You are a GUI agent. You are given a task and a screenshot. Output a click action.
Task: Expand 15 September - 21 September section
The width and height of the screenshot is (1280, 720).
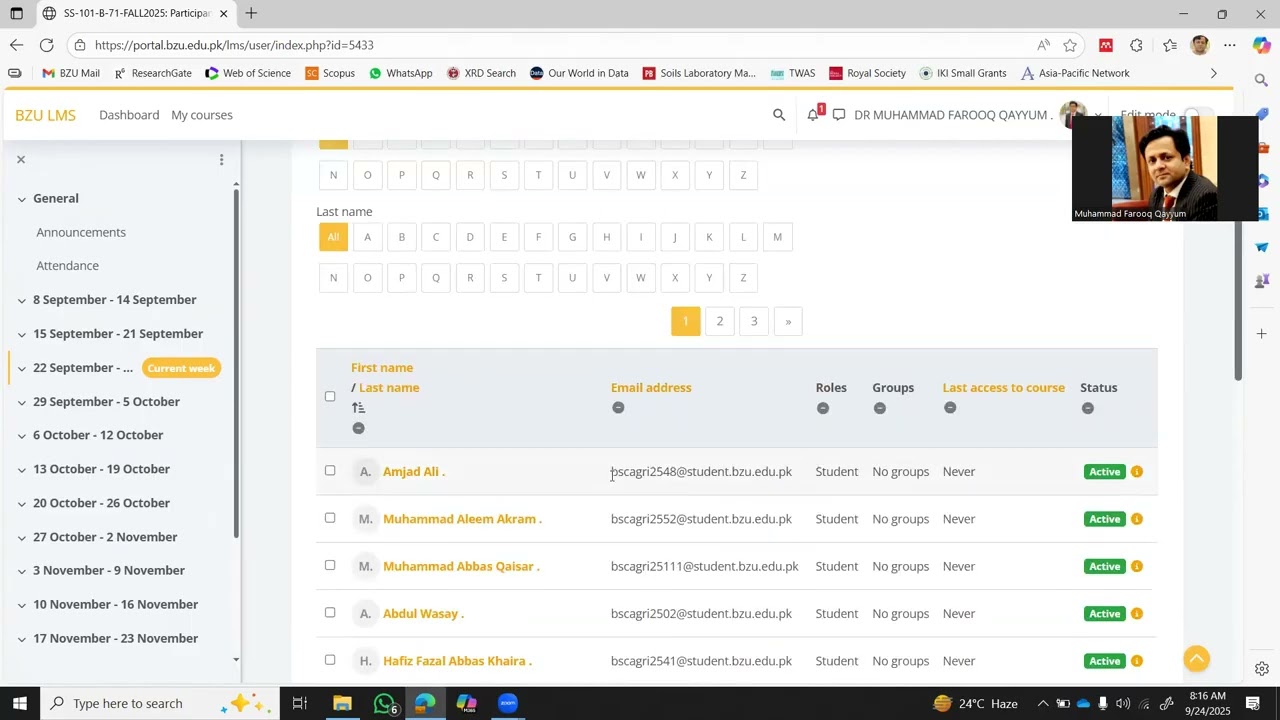(21, 334)
